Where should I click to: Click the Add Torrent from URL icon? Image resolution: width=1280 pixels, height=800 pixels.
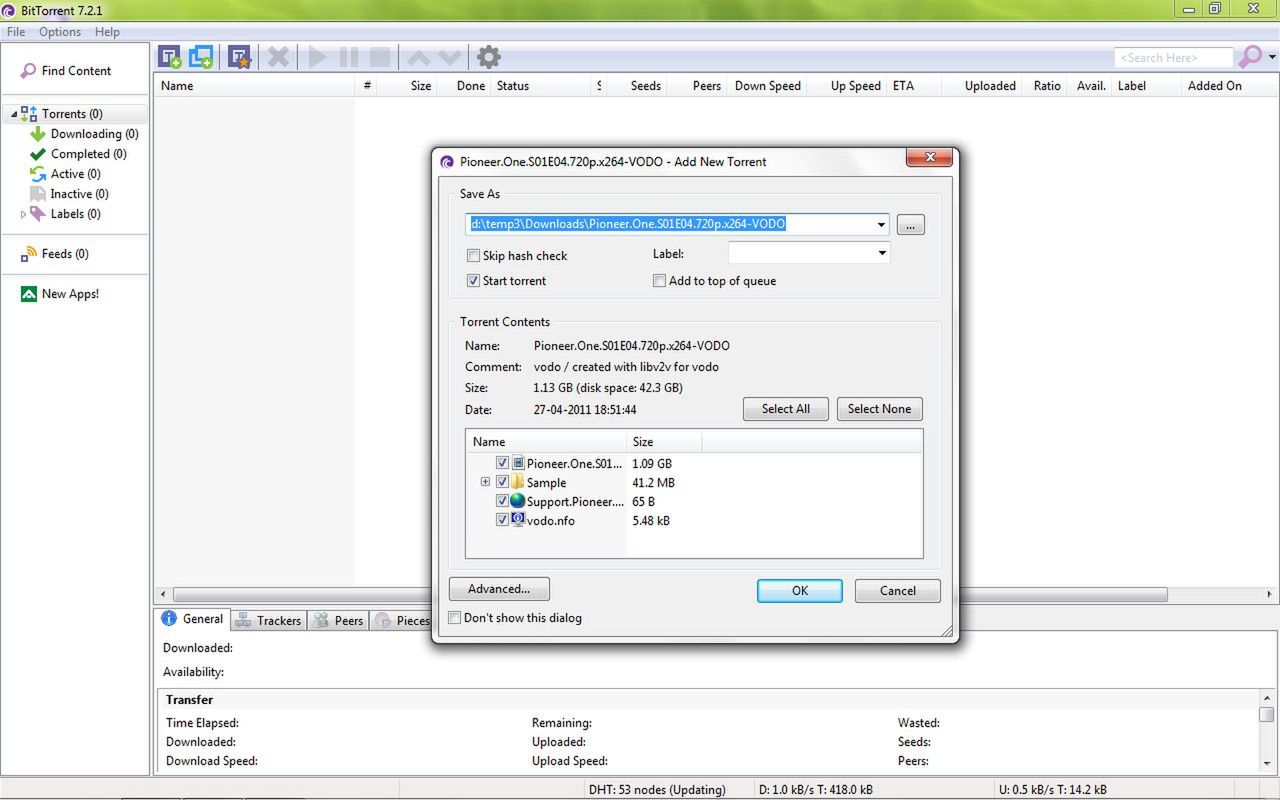pyautogui.click(x=202, y=57)
